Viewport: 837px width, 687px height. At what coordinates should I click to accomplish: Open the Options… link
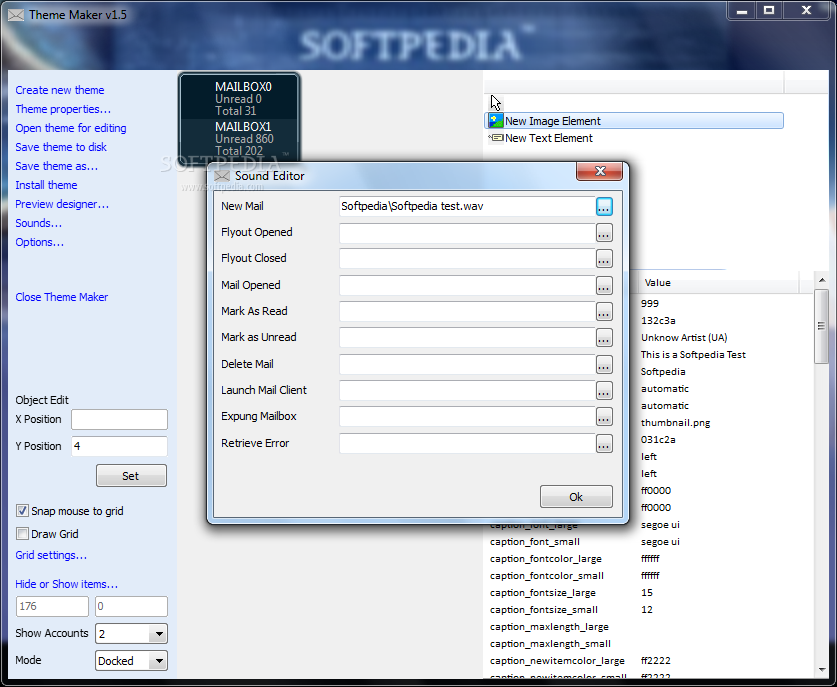40,242
